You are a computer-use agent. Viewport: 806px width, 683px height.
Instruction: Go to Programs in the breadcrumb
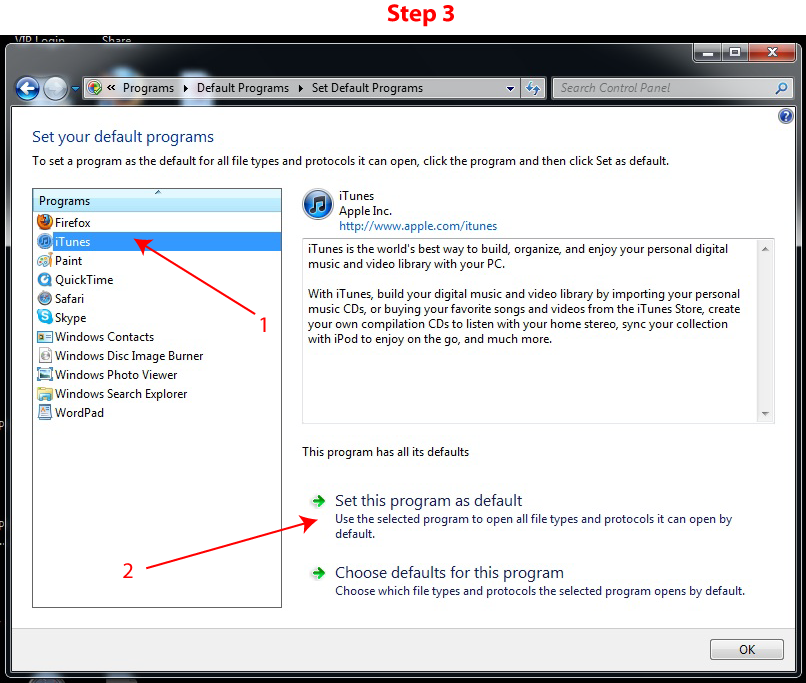tap(148, 88)
